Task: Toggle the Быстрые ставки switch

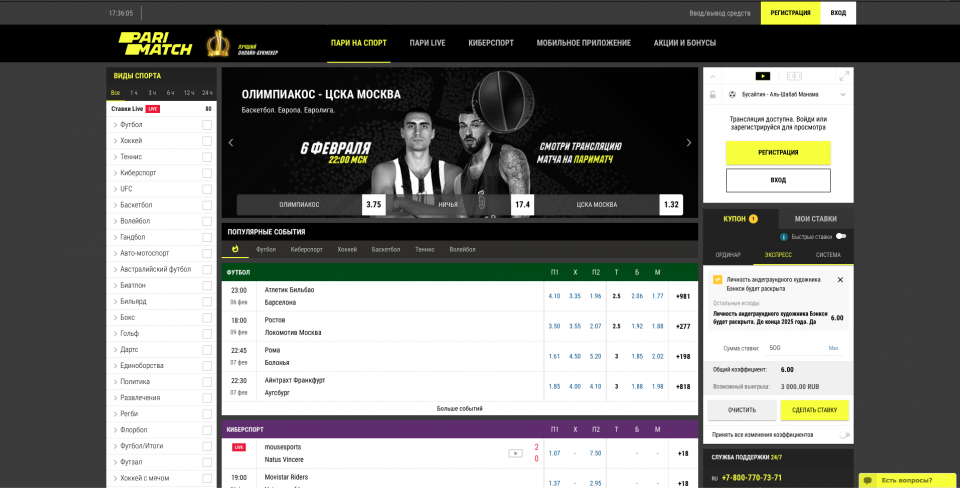Action: click(841, 237)
